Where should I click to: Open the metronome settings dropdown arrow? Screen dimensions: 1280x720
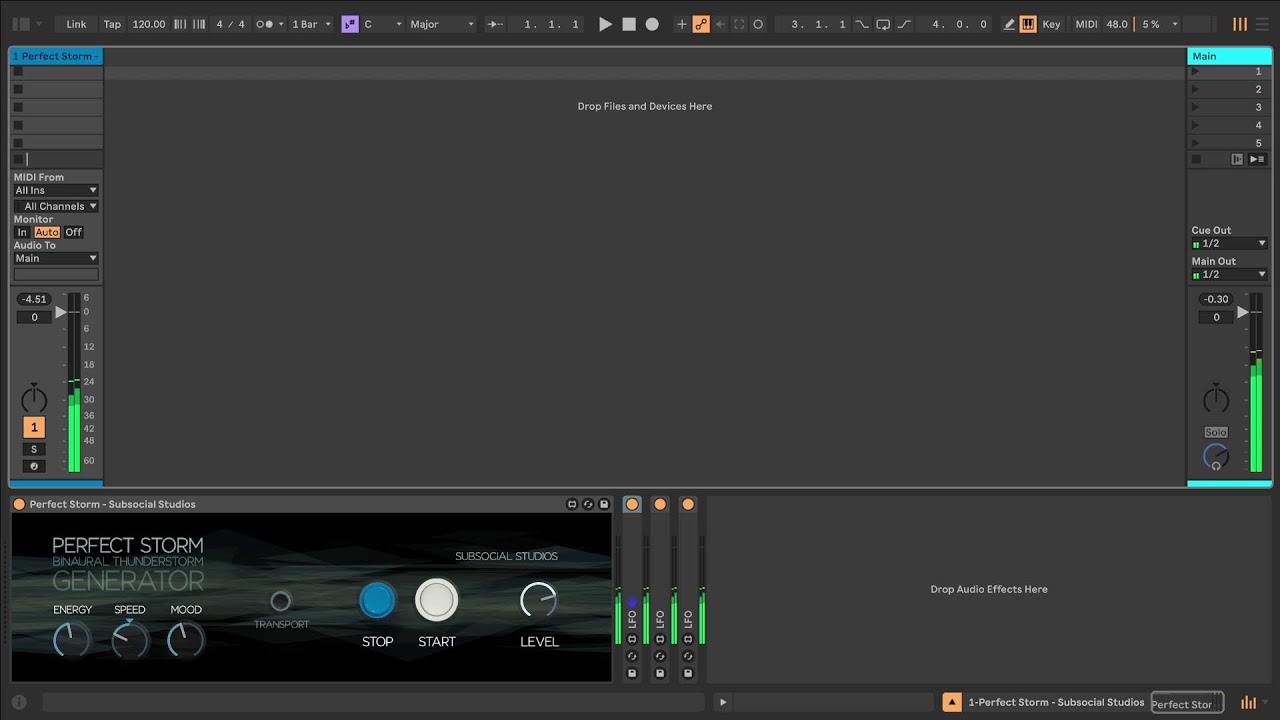click(281, 24)
